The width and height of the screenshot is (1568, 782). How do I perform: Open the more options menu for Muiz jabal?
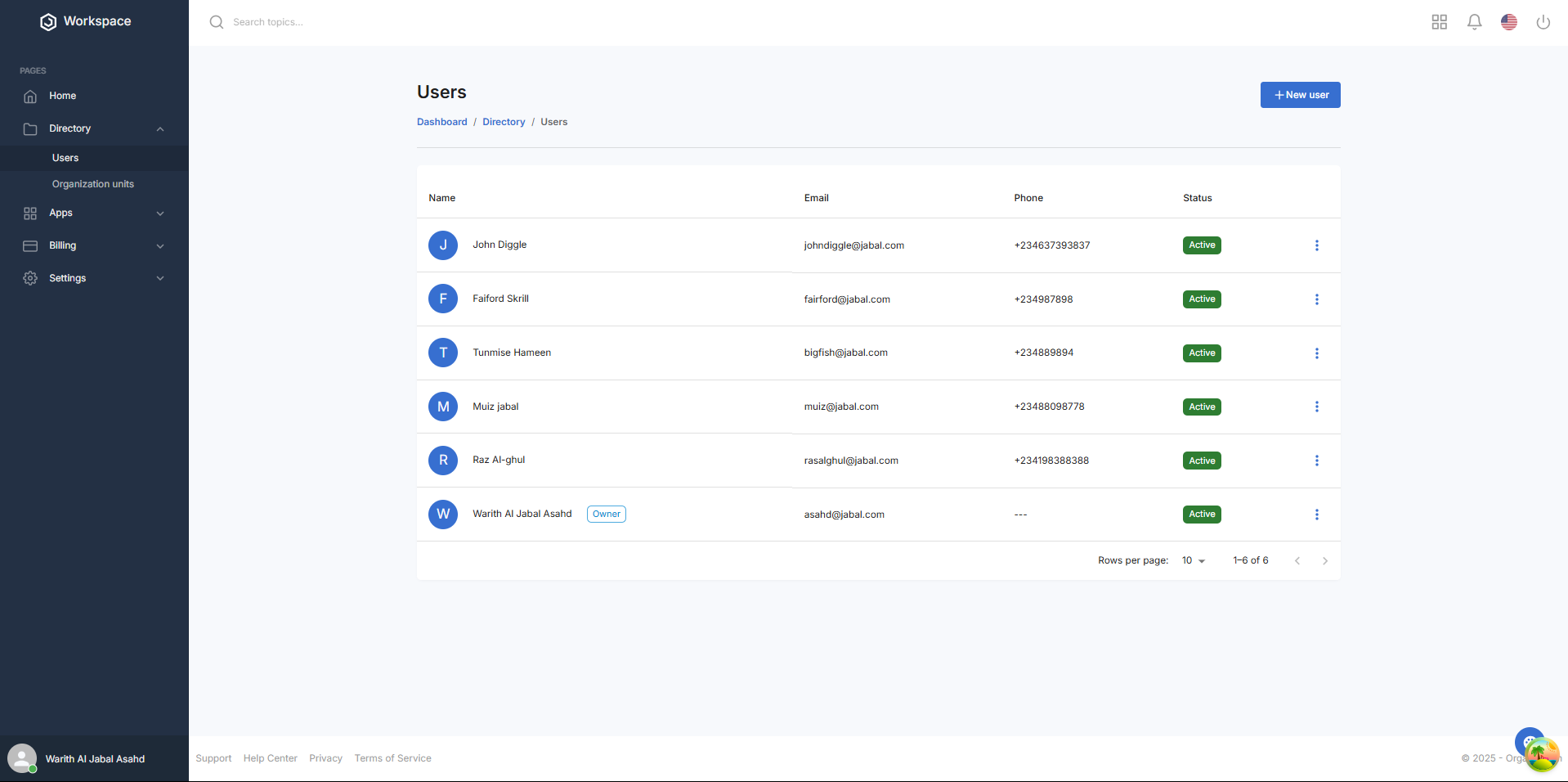point(1316,407)
